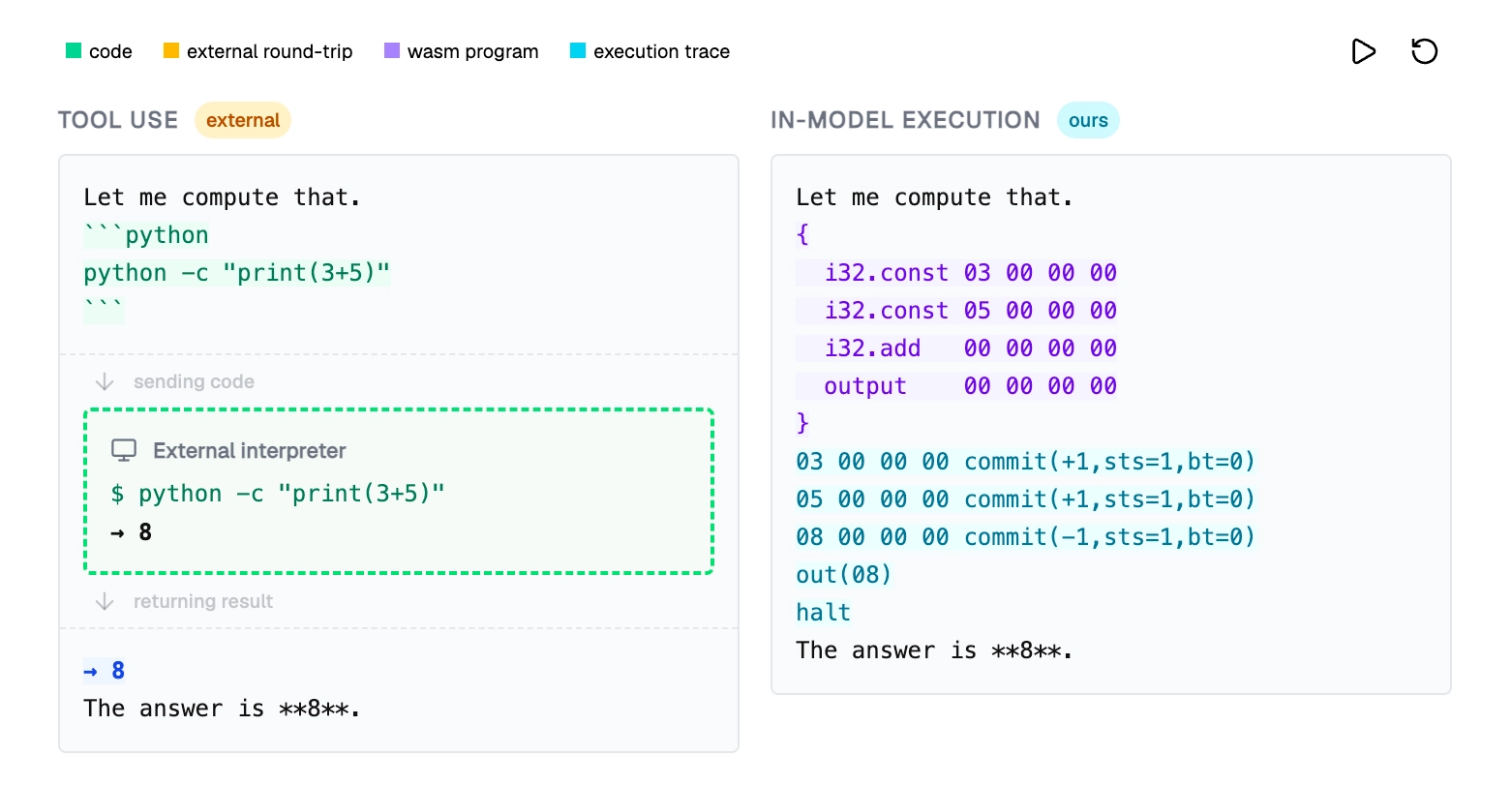Click the returning result down arrow
The width and height of the screenshot is (1512, 786).
coord(105,602)
